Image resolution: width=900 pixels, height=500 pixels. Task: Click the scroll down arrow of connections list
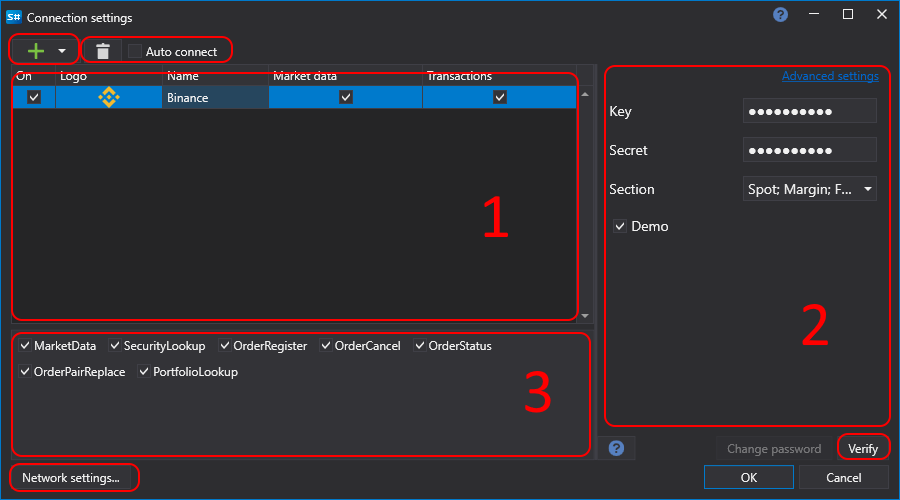pos(585,316)
